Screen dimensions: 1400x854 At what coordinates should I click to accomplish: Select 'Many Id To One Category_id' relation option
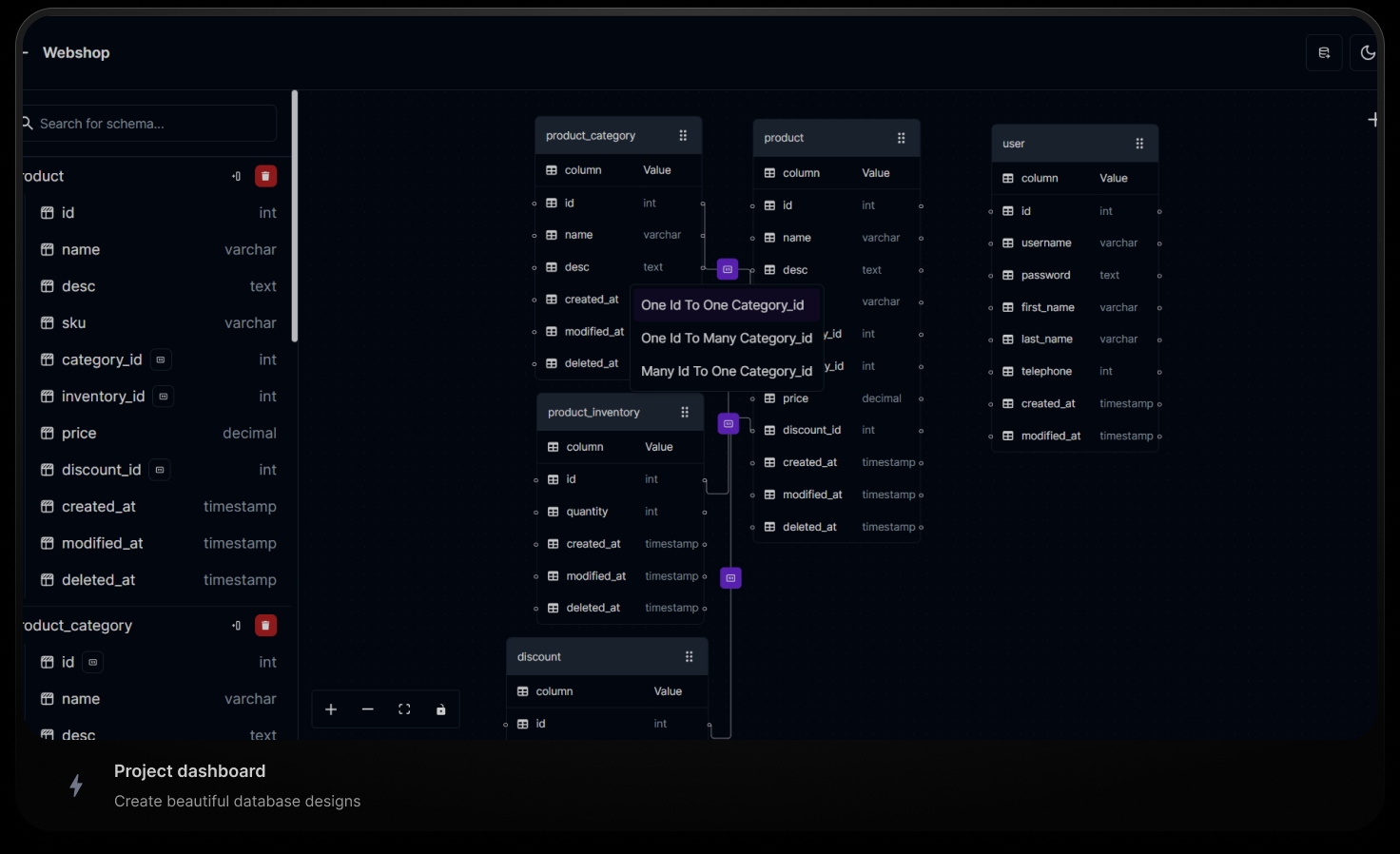(727, 372)
